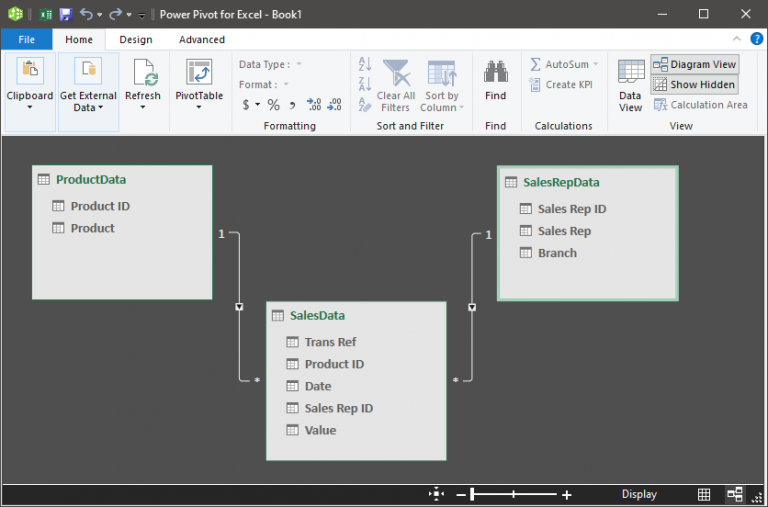768x507 pixels.
Task: Click the Save icon in title bar
Action: (66, 14)
